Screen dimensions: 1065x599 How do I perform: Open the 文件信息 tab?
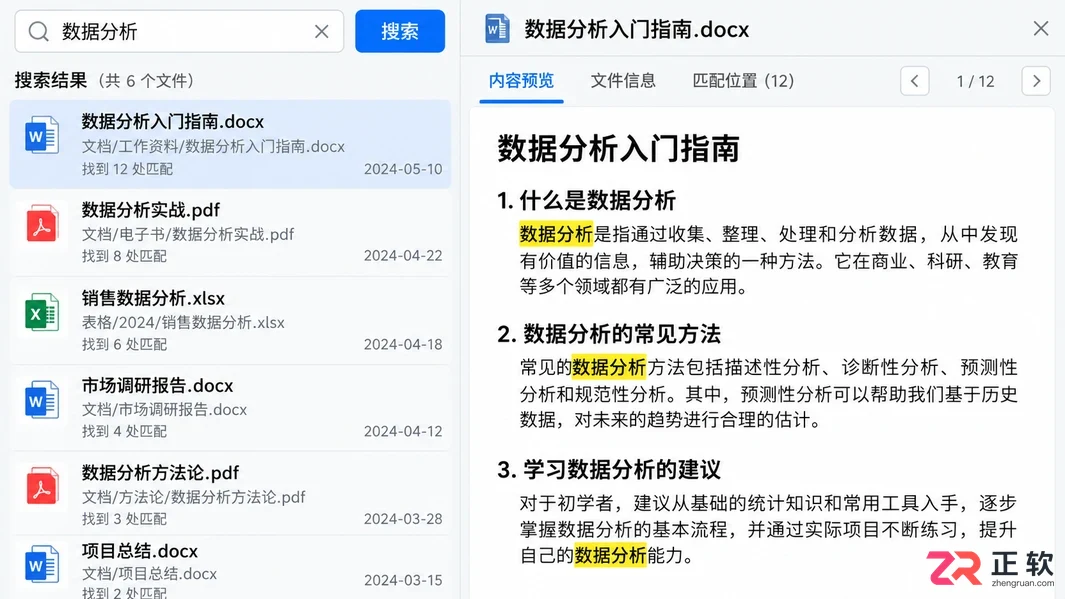click(623, 81)
